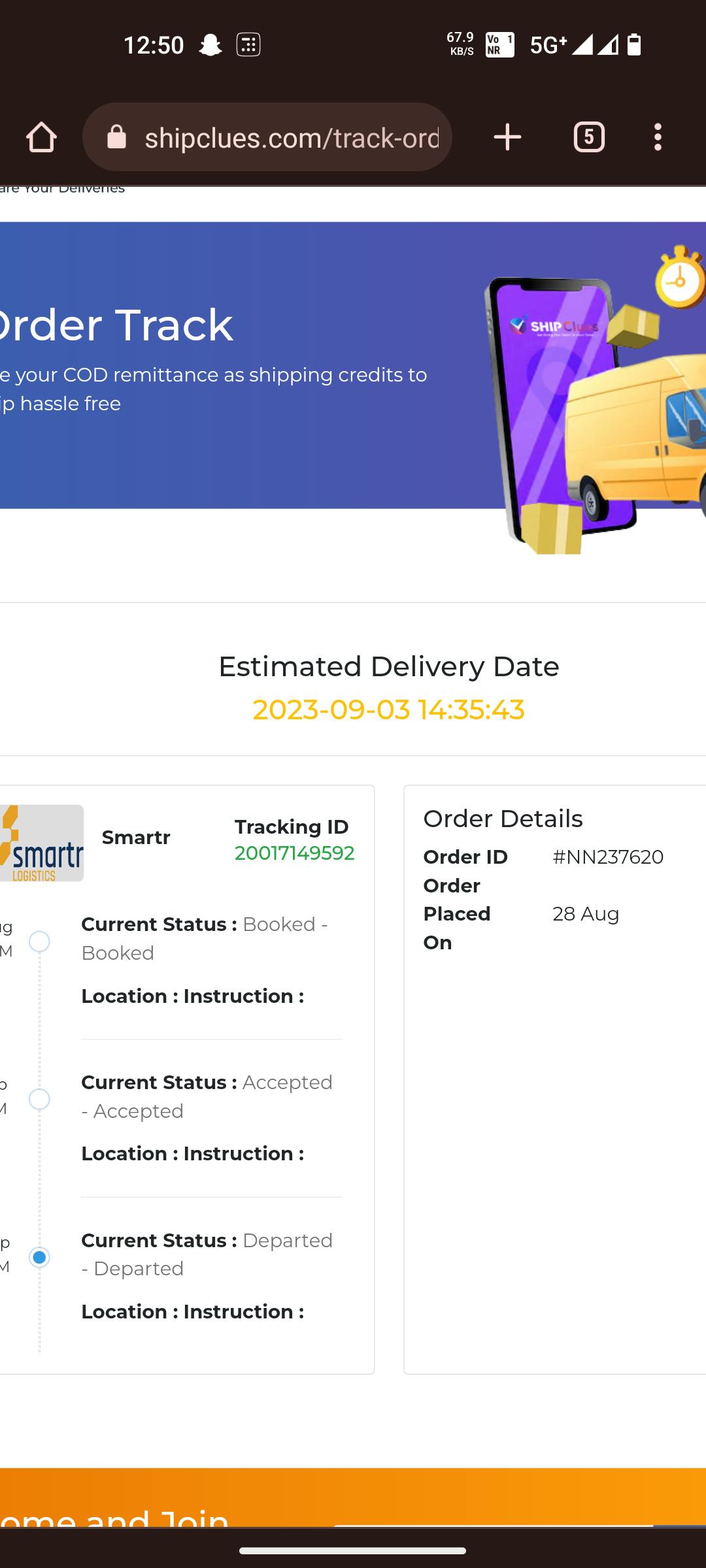Screen dimensions: 706x1568
Task: Tap the 5G+ network indicator
Action: tap(548, 45)
